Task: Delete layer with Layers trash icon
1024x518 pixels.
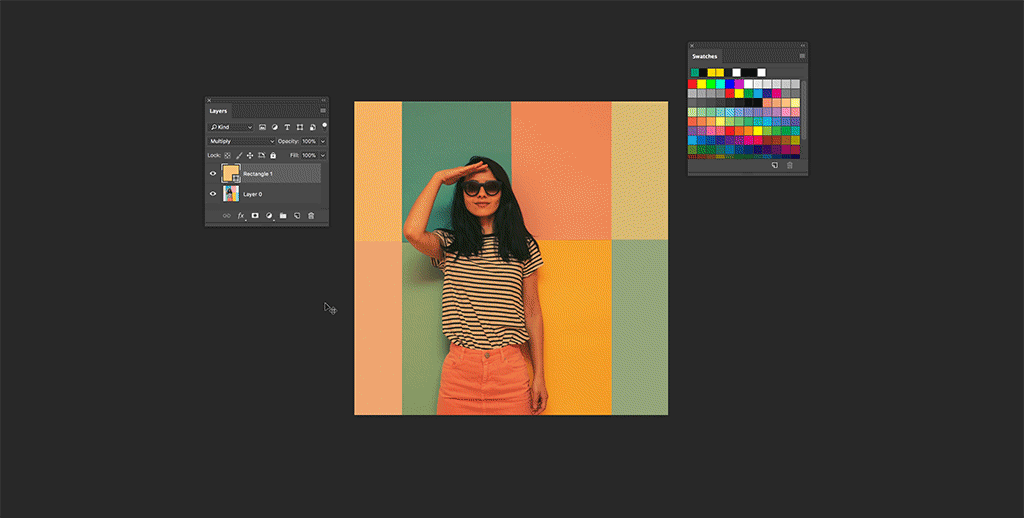Action: click(311, 216)
